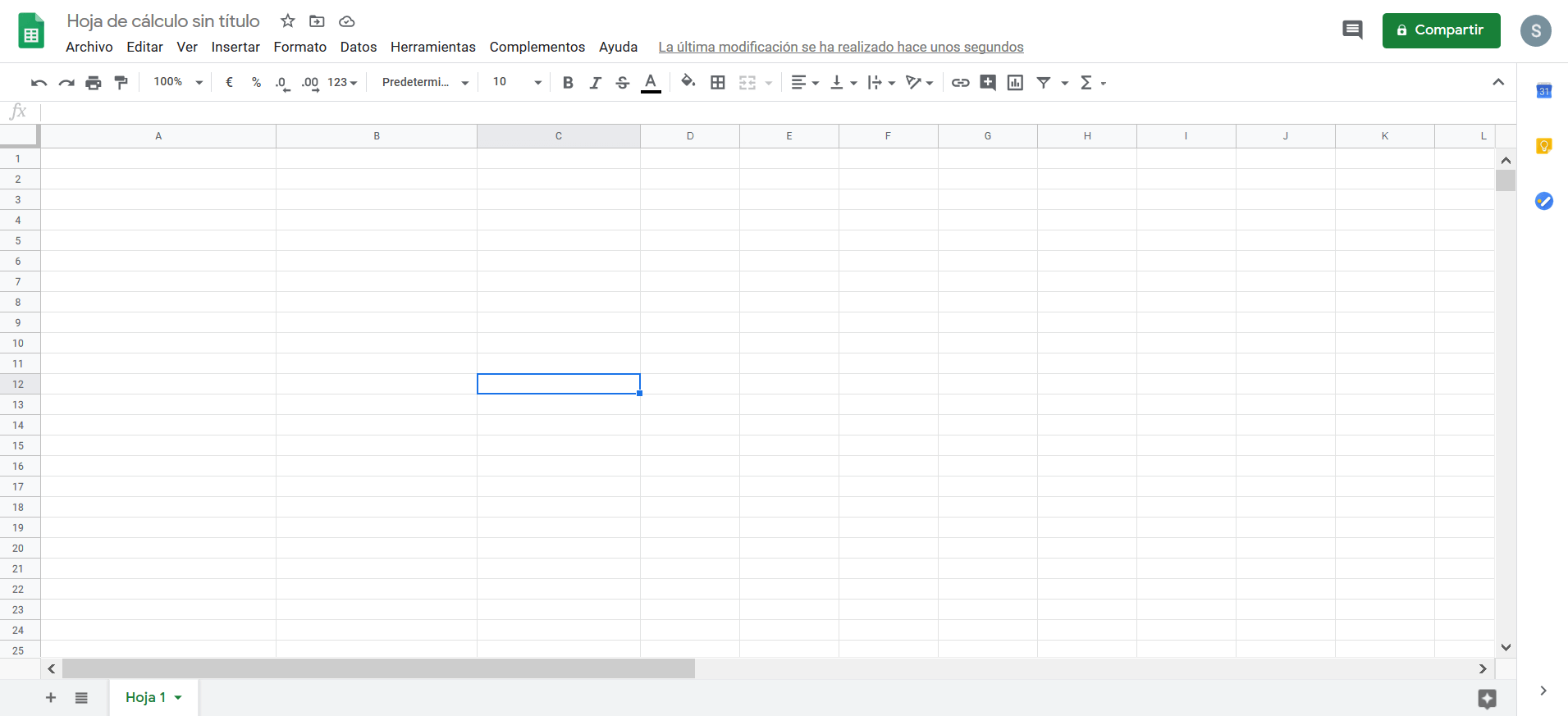This screenshot has height=716, width=1568.
Task: Toggle bold formatting
Action: [568, 83]
